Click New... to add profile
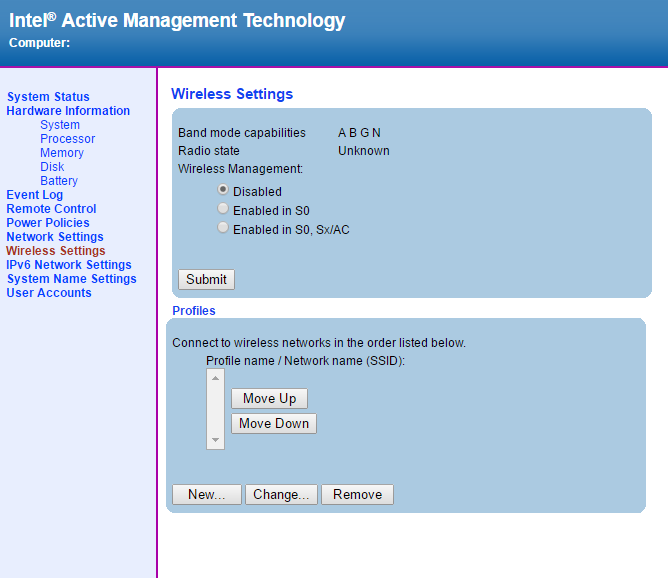Image resolution: width=668 pixels, height=578 pixels. (x=207, y=494)
